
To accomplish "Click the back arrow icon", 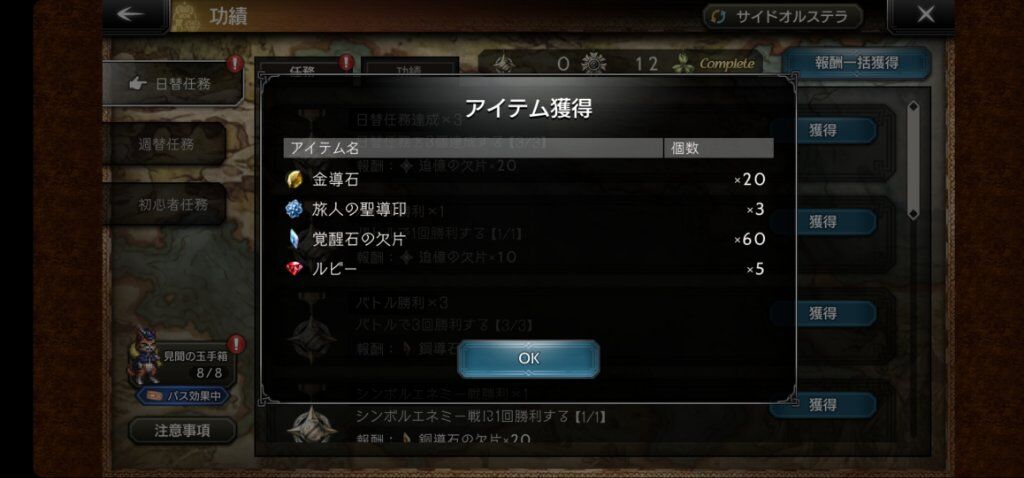I will [x=131, y=15].
